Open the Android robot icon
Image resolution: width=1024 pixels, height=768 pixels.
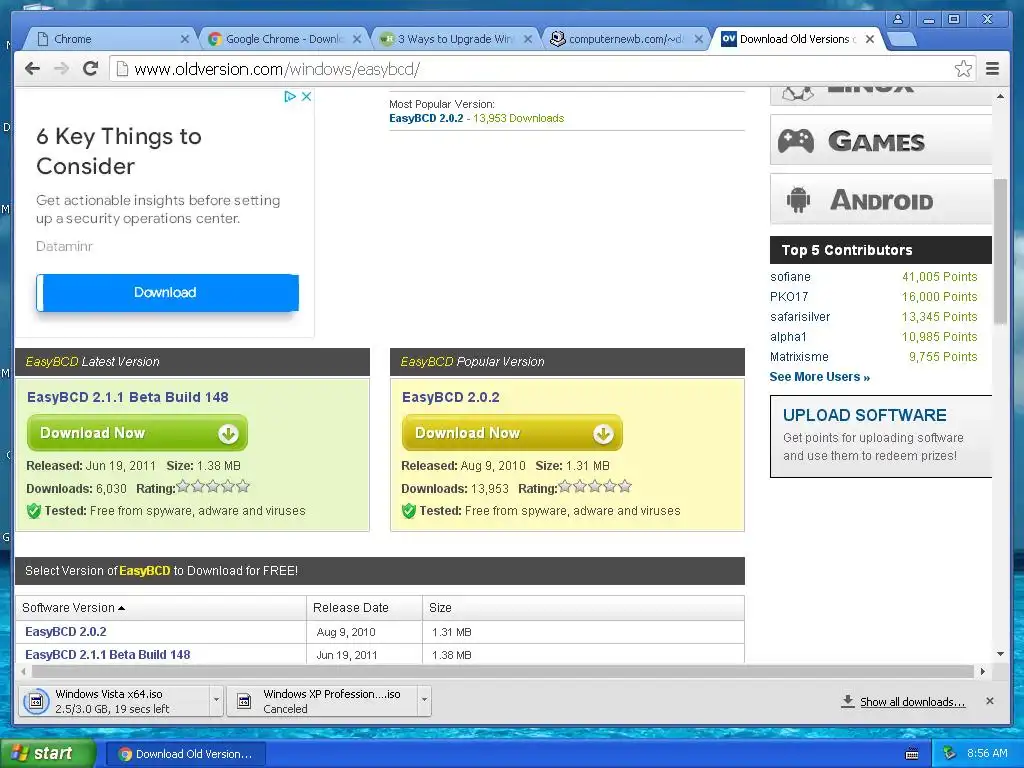click(x=798, y=200)
